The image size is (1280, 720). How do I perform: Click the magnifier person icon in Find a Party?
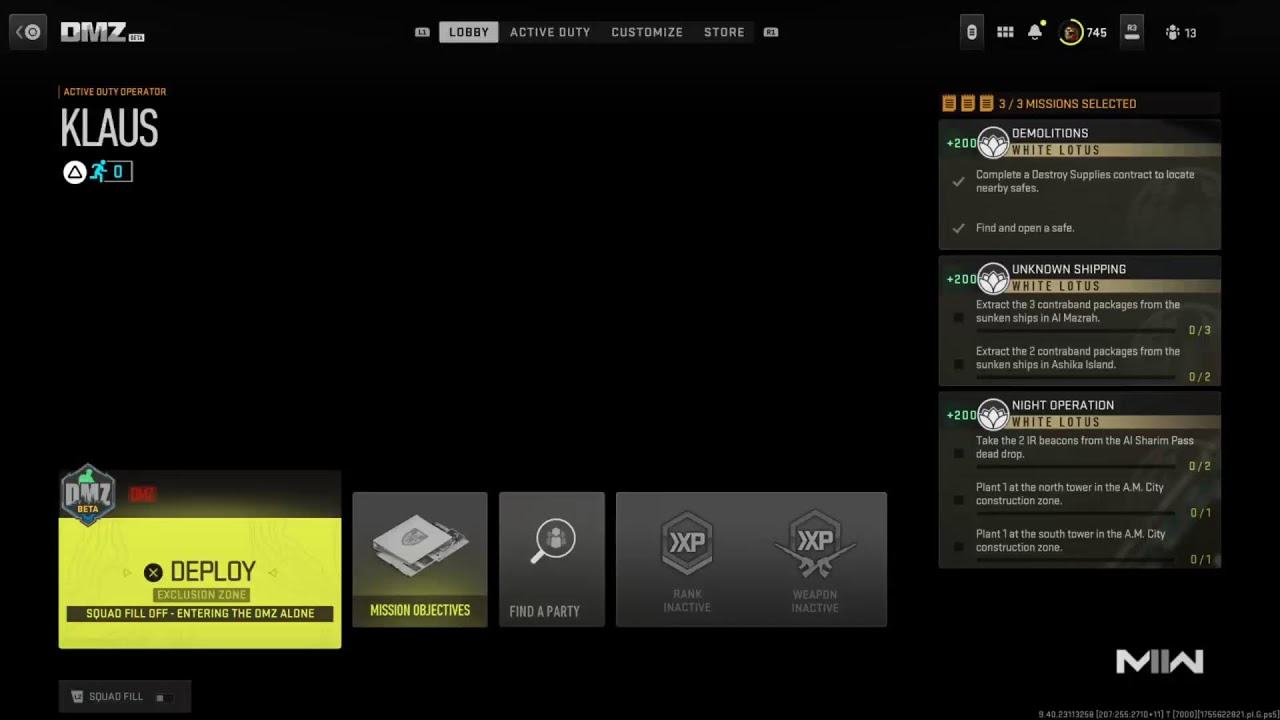pos(552,542)
